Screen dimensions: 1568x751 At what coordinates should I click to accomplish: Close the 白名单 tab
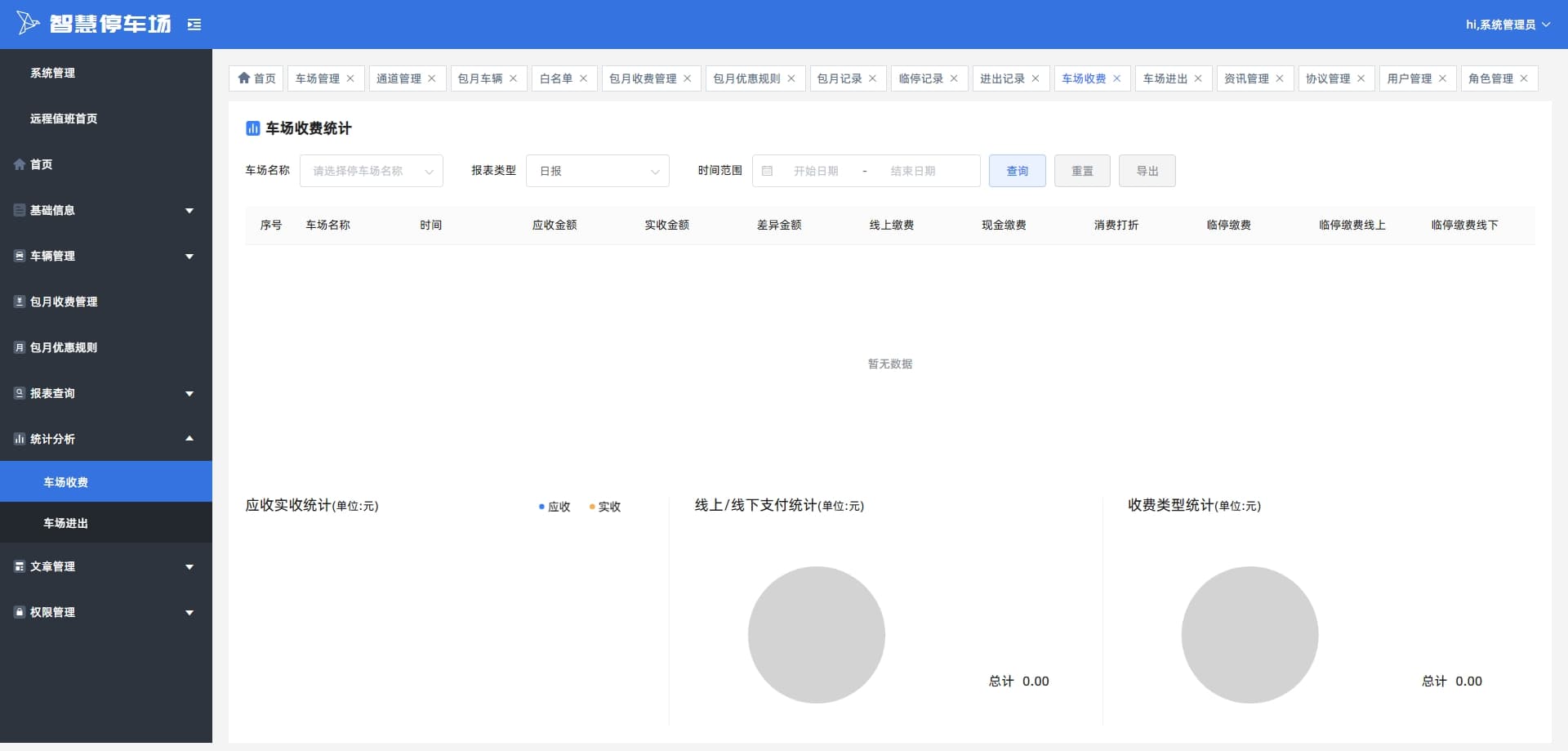click(583, 78)
